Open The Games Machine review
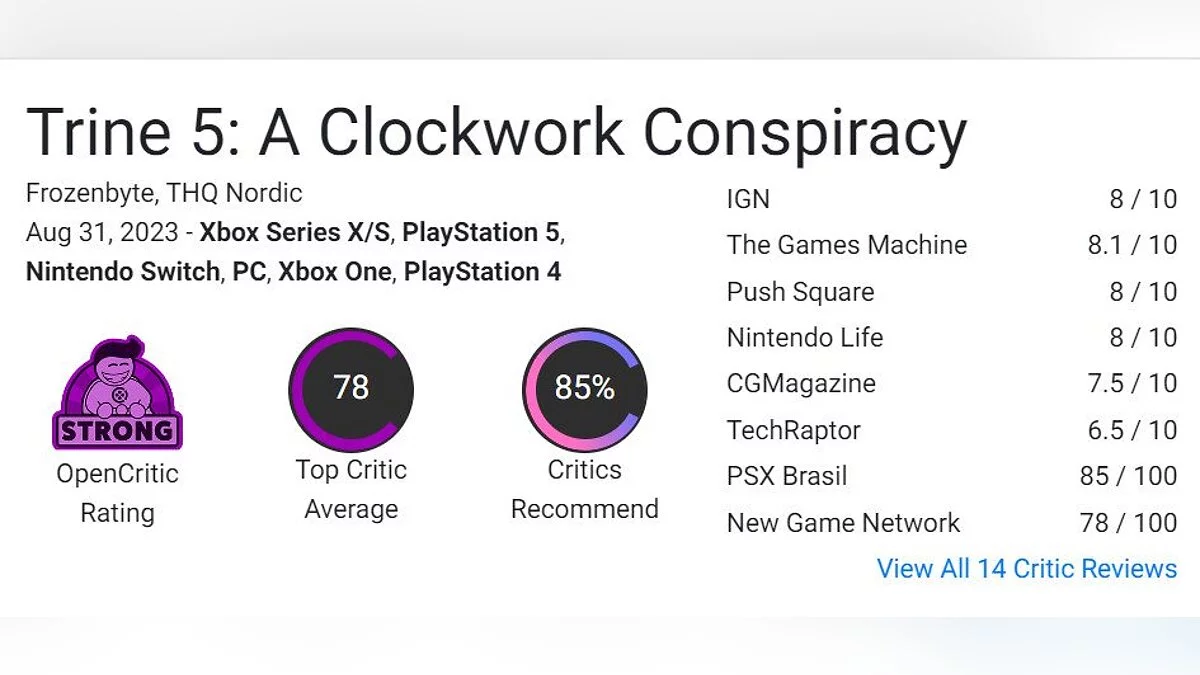The image size is (1200, 675). point(846,245)
